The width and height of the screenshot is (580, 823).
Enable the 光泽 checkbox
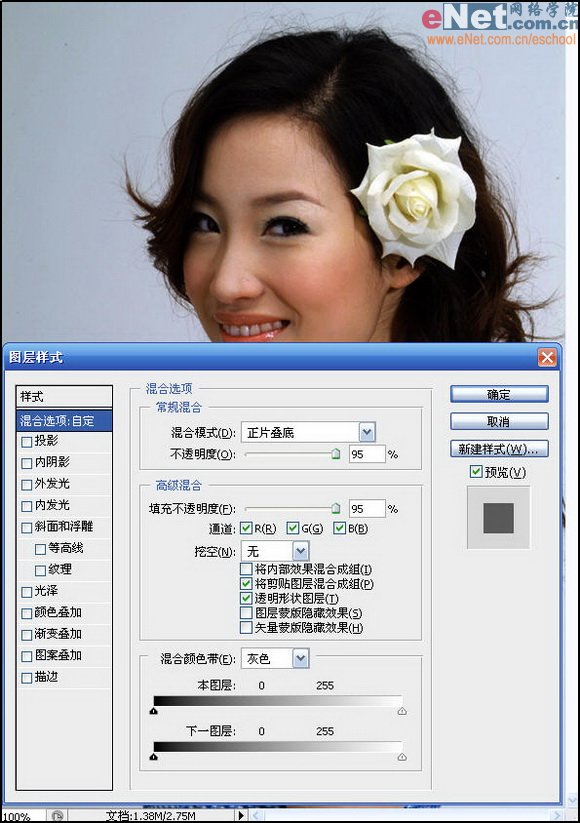tap(27, 592)
